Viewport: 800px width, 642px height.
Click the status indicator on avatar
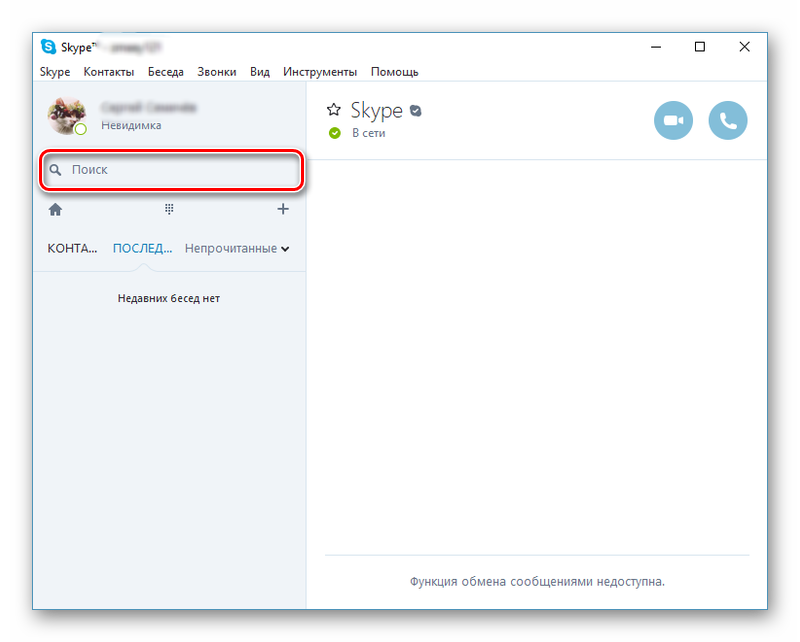tap(81, 130)
